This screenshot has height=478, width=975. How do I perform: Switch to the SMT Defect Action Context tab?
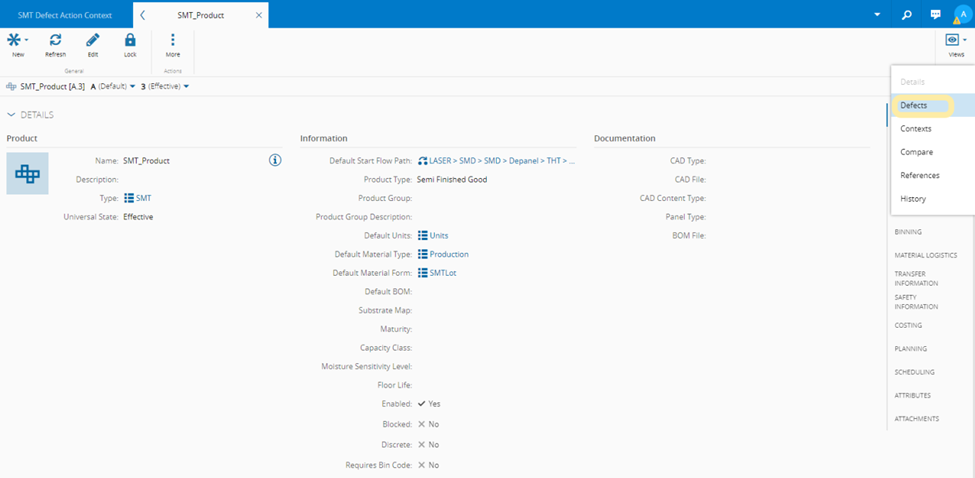pyautogui.click(x=65, y=15)
